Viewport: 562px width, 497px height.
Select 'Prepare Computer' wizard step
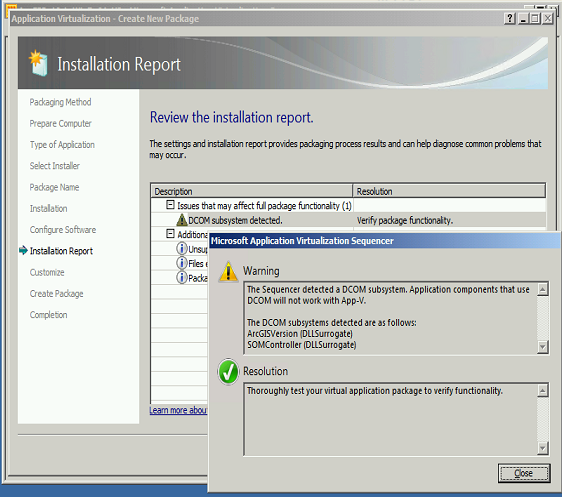pos(61,123)
